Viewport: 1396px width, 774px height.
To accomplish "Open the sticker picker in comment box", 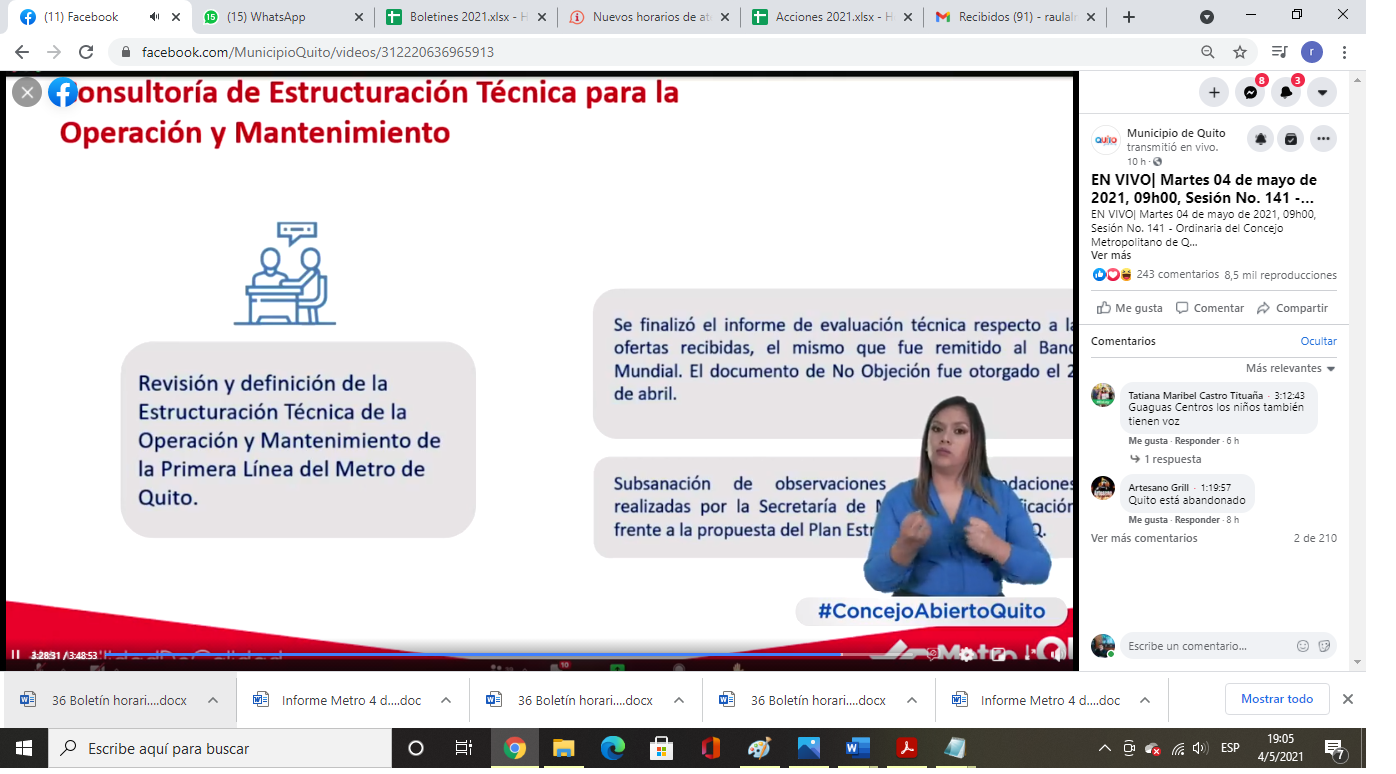I will [x=1324, y=646].
